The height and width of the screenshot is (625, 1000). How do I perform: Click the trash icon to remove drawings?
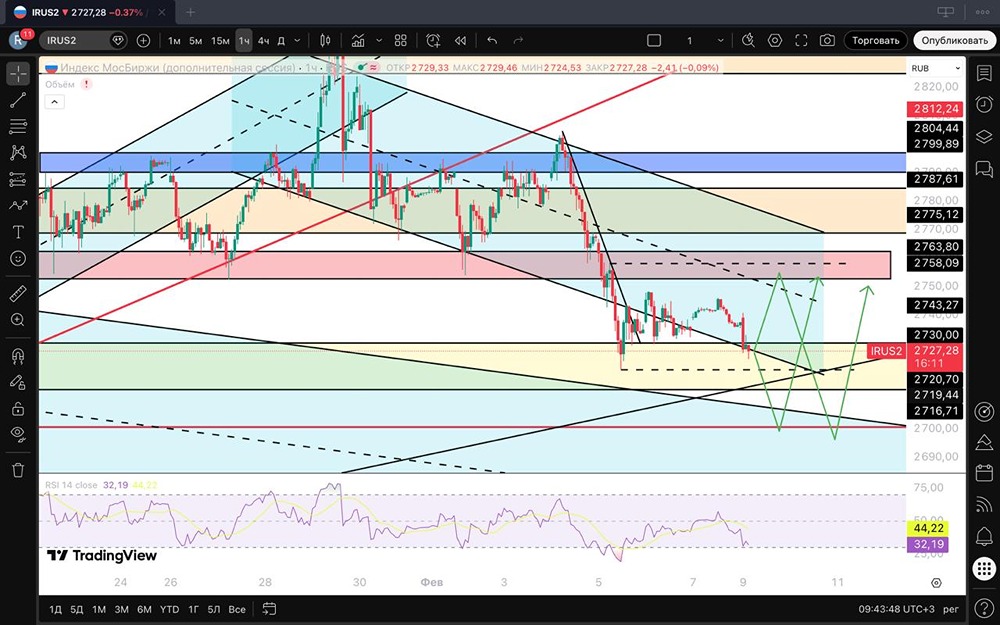[18, 471]
